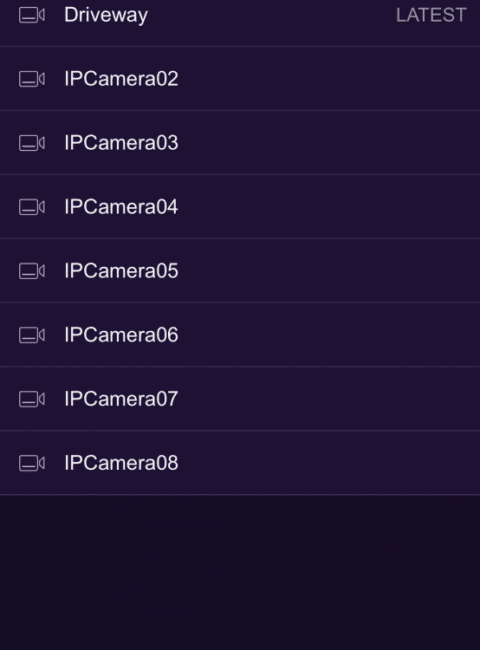The image size is (480, 650).
Task: Select the IPCamera07 text label
Action: pyautogui.click(x=121, y=399)
